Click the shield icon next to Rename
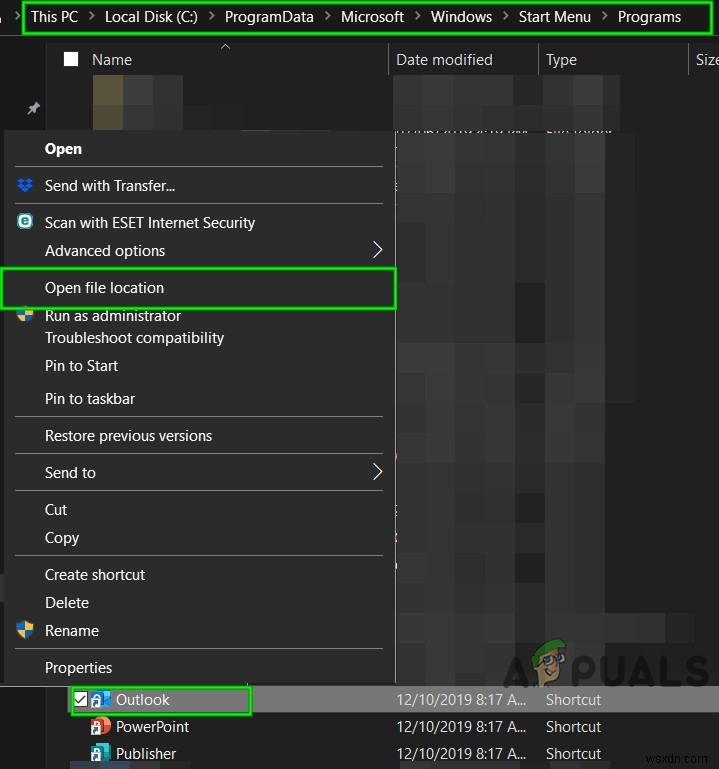The height and width of the screenshot is (769, 719). (25, 630)
